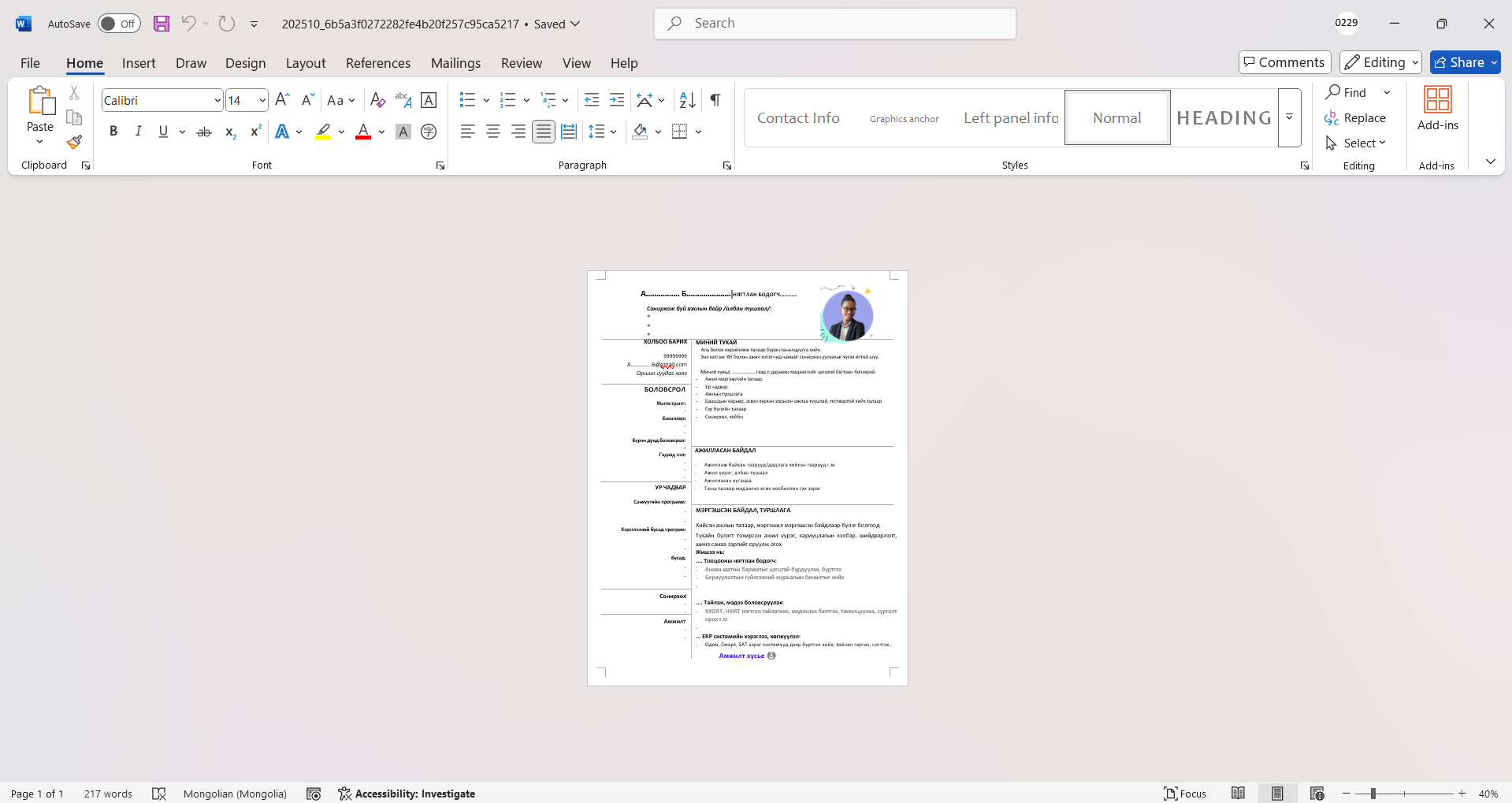Click the Save icon in title bar
This screenshot has height=803, width=1512.
coord(162,24)
